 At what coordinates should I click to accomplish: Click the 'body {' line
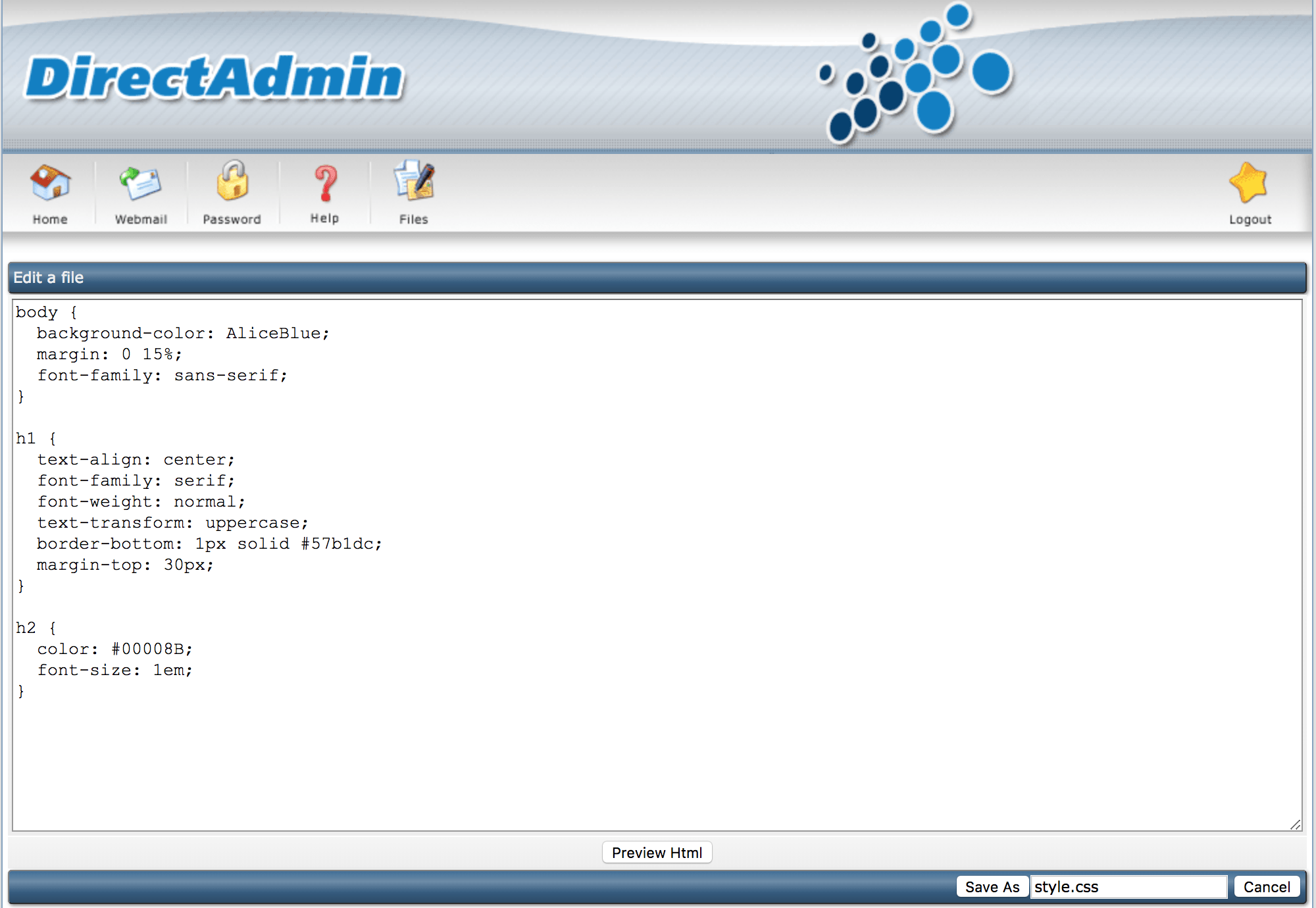[x=46, y=312]
